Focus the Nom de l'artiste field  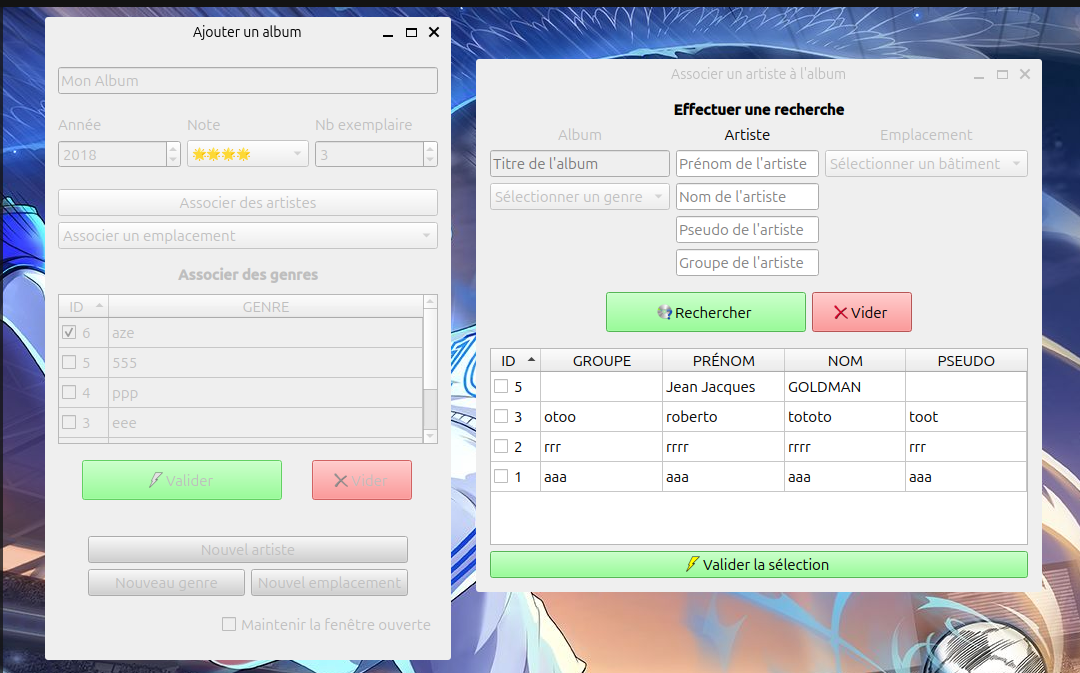click(747, 197)
